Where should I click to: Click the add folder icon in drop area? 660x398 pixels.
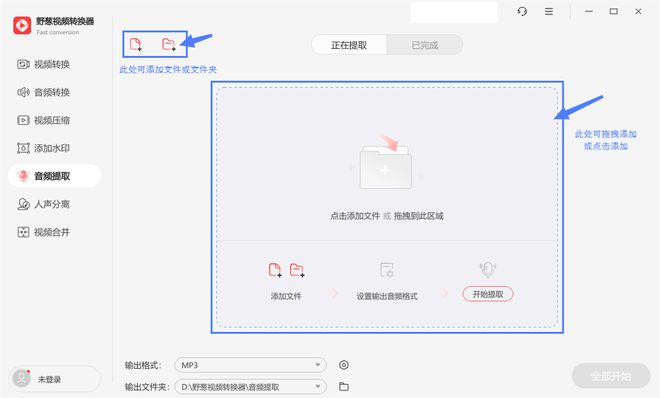coord(297,270)
